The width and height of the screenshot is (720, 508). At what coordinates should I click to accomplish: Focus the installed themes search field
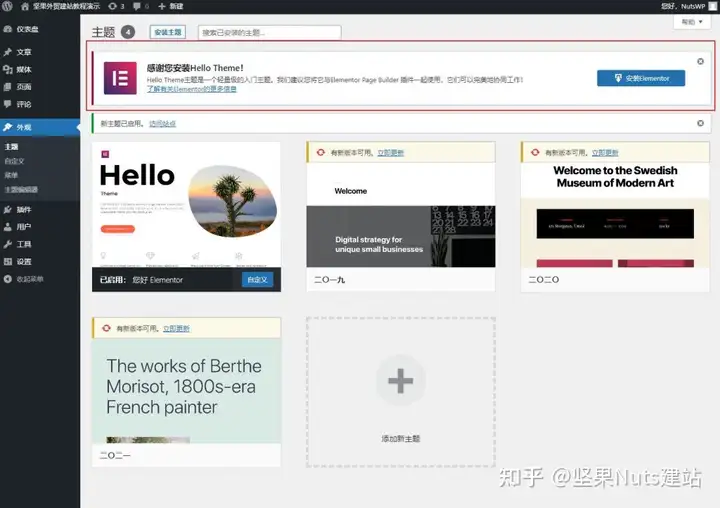tap(270, 33)
